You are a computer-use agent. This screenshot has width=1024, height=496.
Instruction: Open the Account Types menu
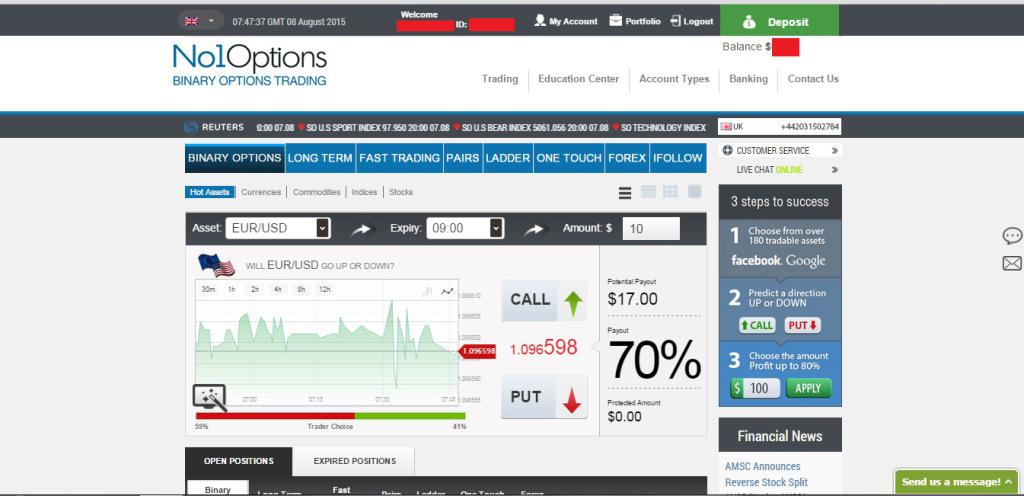[x=674, y=78]
